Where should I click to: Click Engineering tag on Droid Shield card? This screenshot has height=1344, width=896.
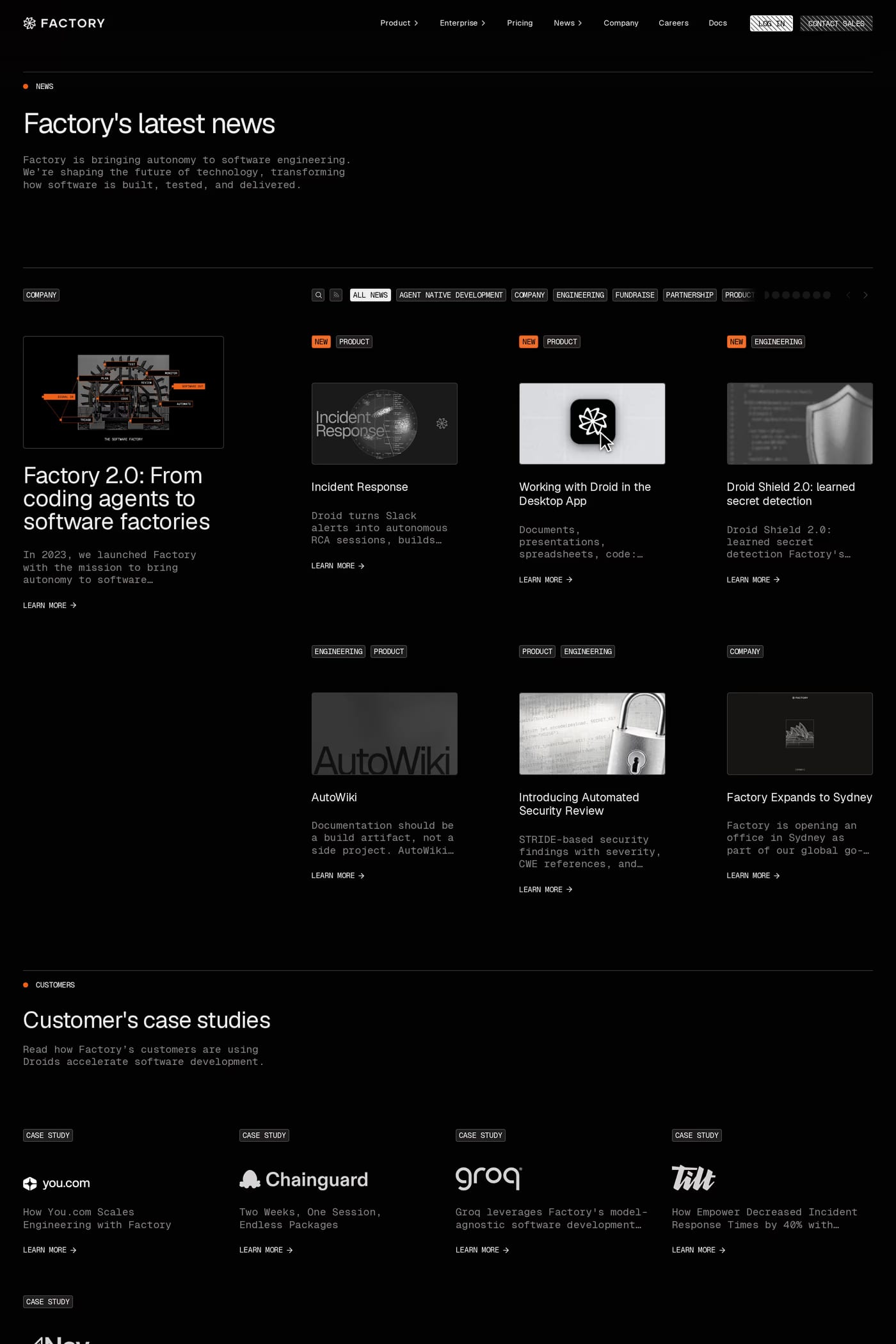tap(778, 342)
